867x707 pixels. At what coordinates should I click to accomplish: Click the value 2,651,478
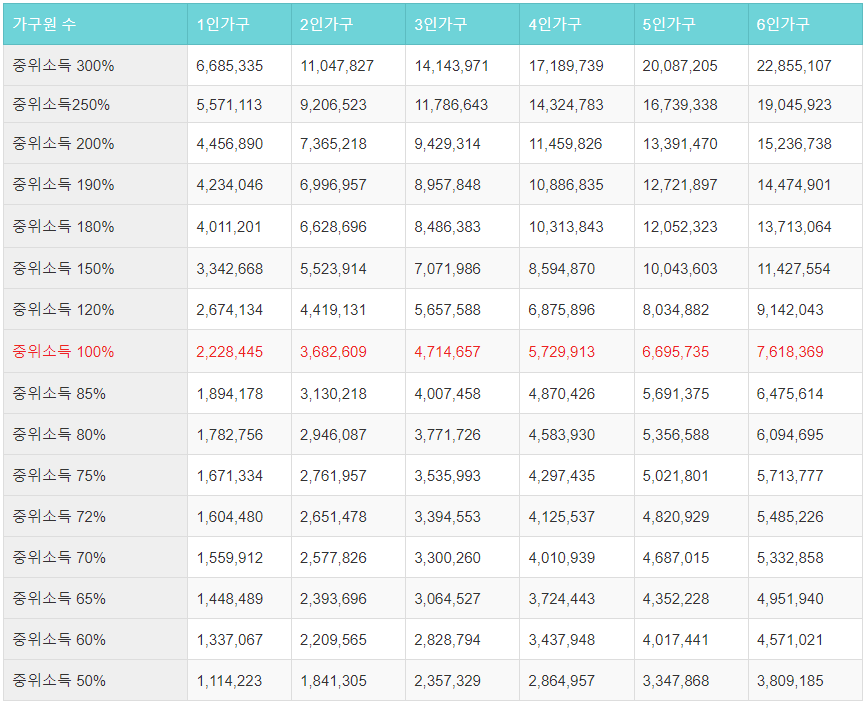[x=333, y=517]
